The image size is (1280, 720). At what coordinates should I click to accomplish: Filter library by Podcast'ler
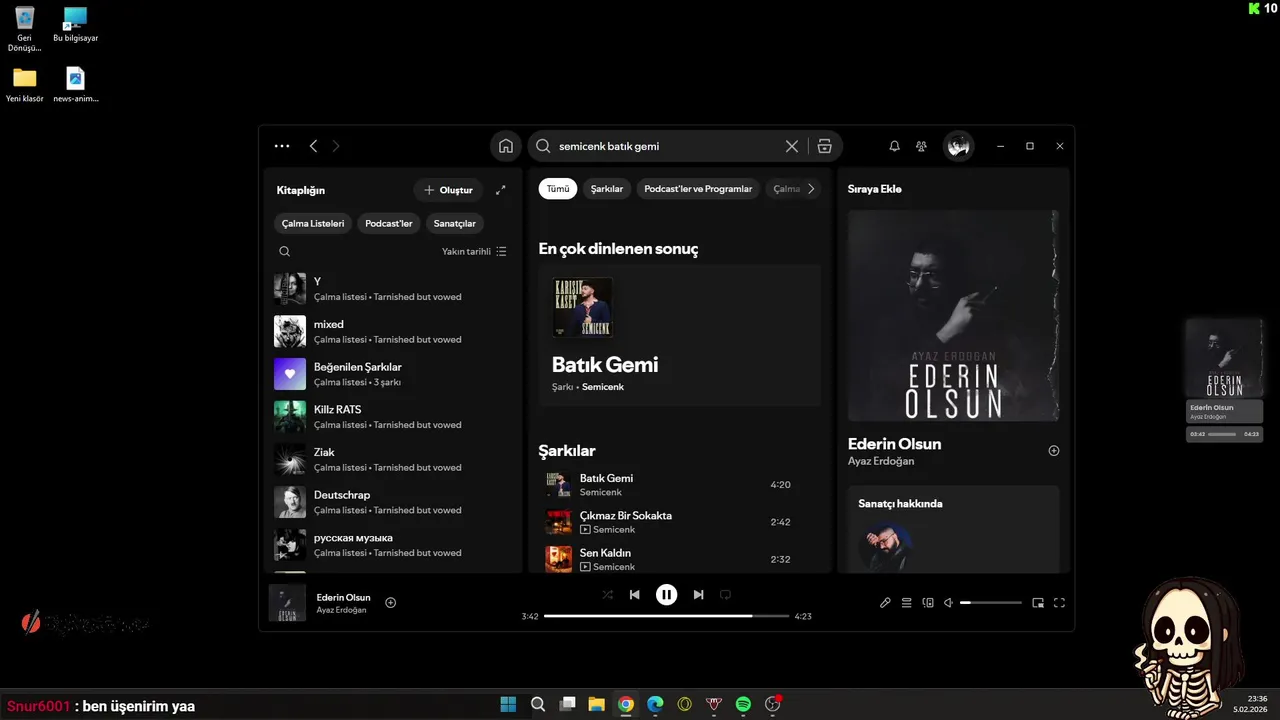pos(389,223)
